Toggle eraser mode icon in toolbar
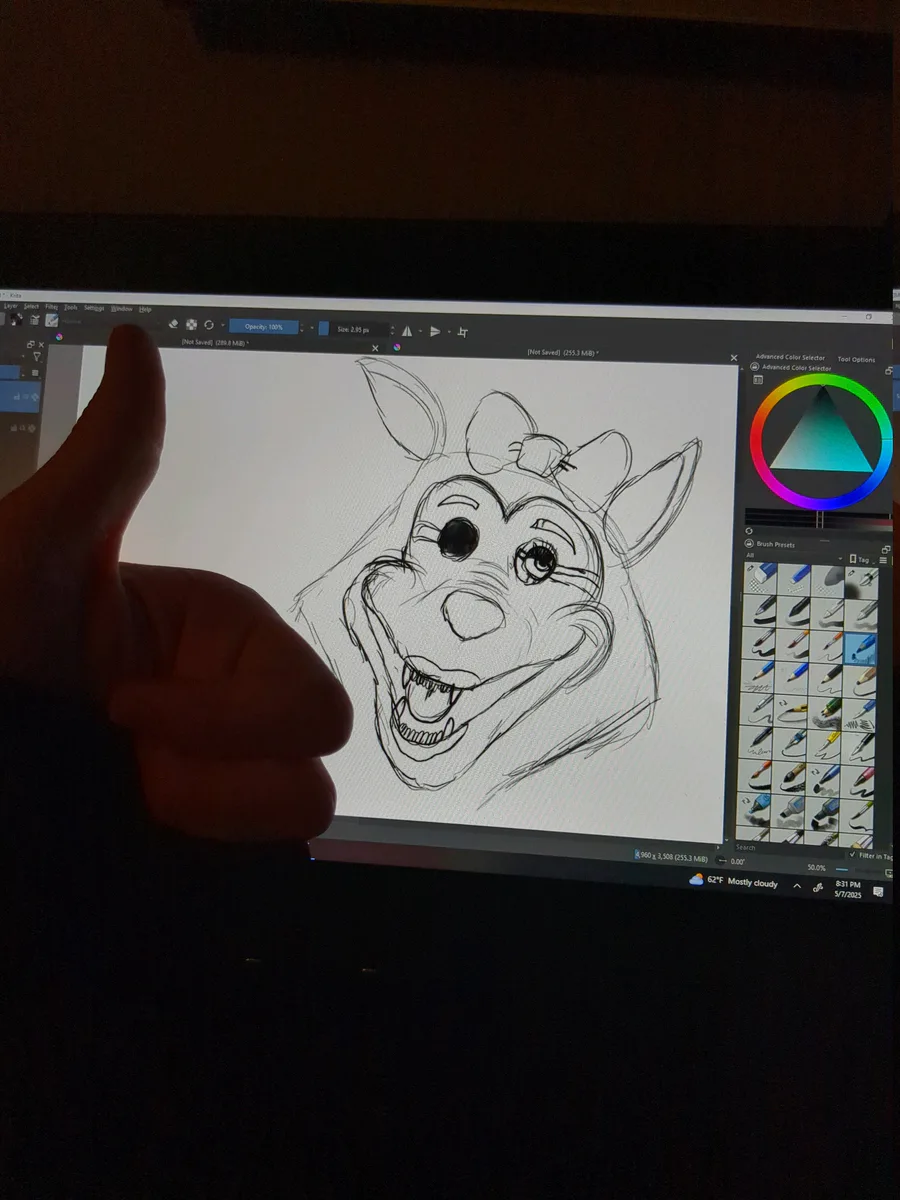900x1200 pixels. click(173, 325)
